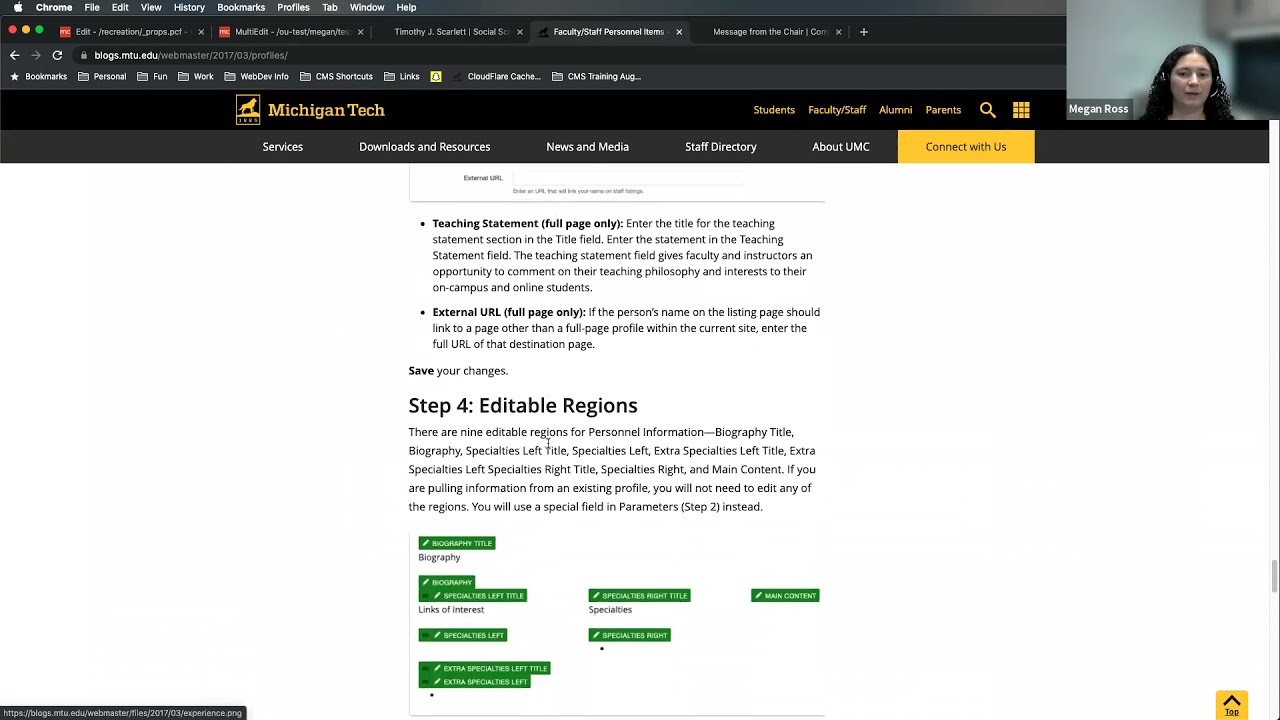1280x720 pixels.
Task: Close the Faculty/Staff Personnel Items tab
Action: (679, 32)
